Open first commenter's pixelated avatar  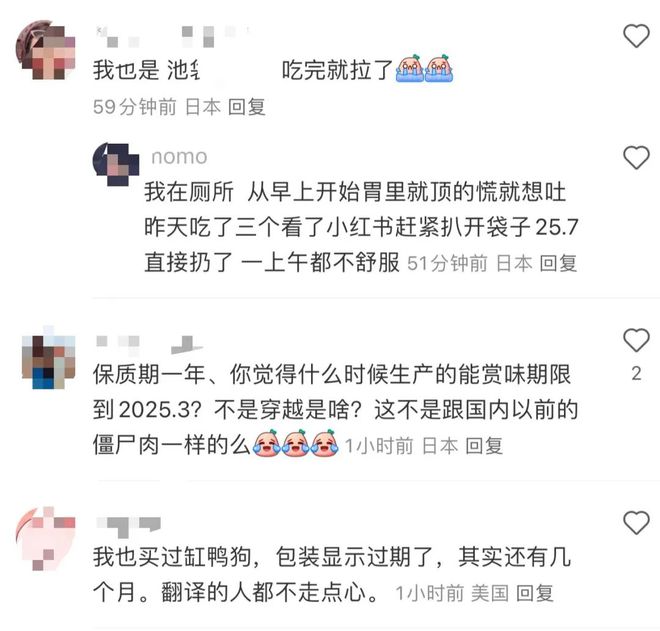click(x=45, y=50)
